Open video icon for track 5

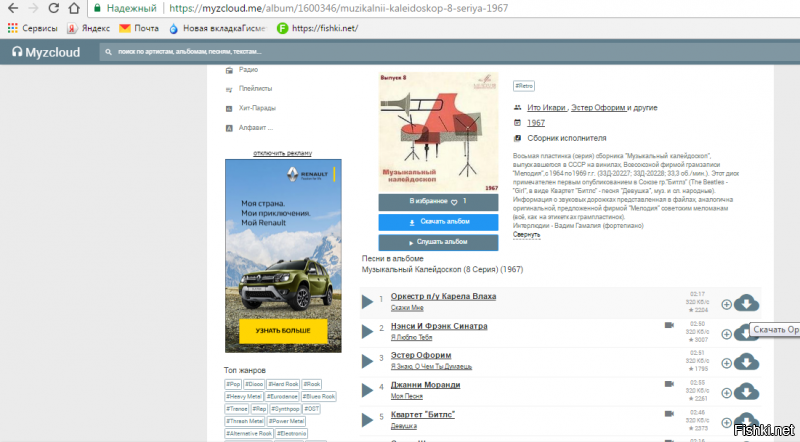point(669,414)
